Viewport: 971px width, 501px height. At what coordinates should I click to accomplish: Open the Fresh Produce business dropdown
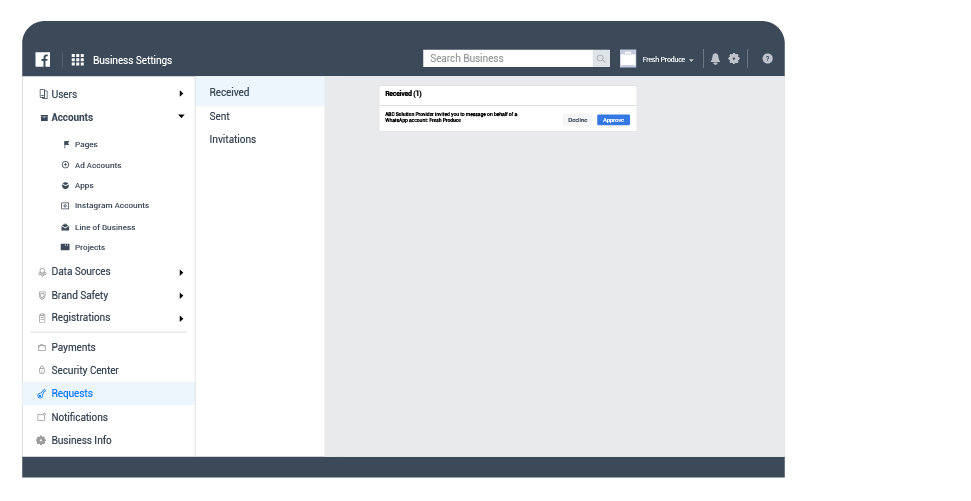(668, 59)
